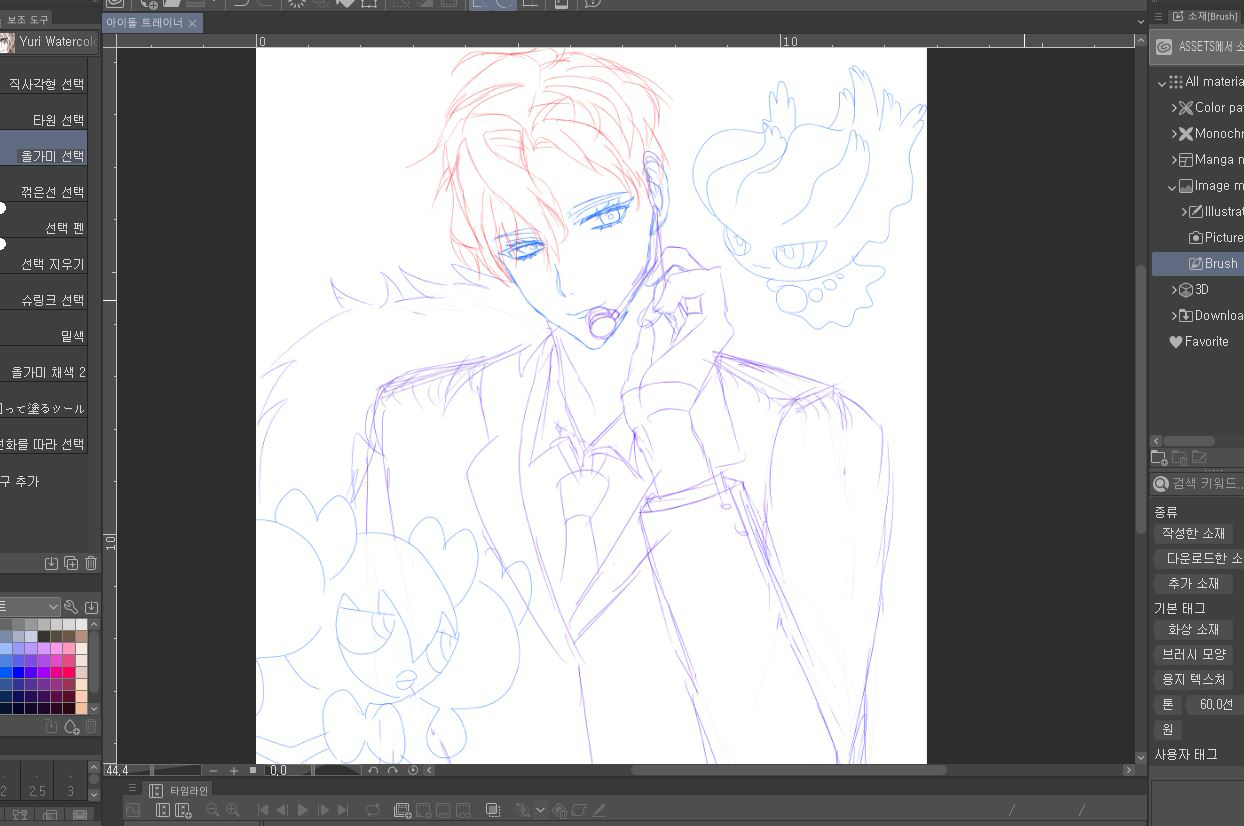This screenshot has height=826, width=1244.
Task: Select the 올가미 선택 lasso sub tool
Action: (52, 156)
